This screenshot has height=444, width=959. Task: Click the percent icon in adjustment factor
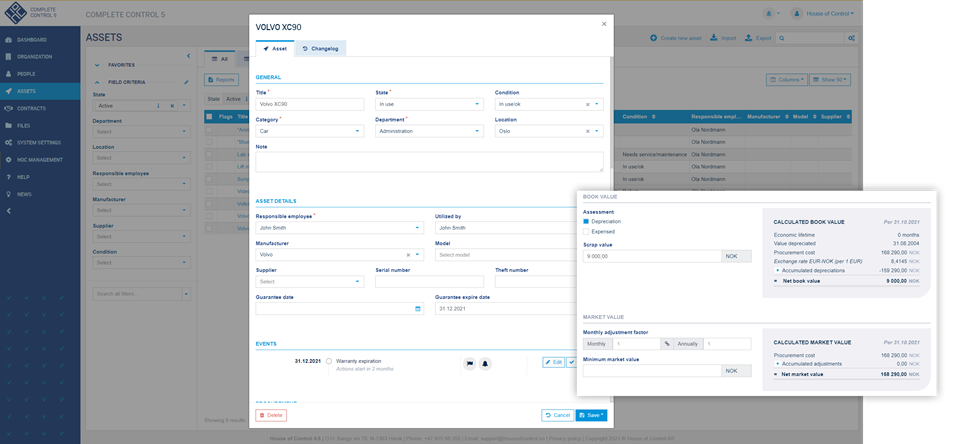pos(667,344)
